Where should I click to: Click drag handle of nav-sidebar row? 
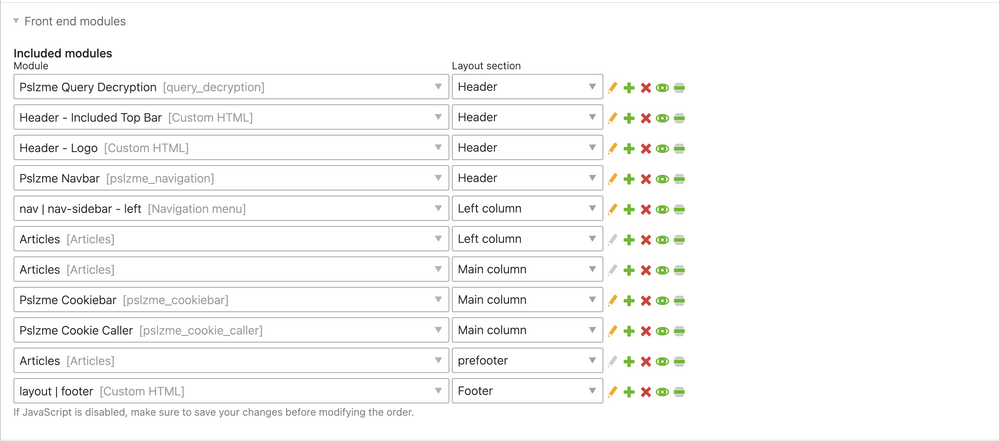point(679,209)
